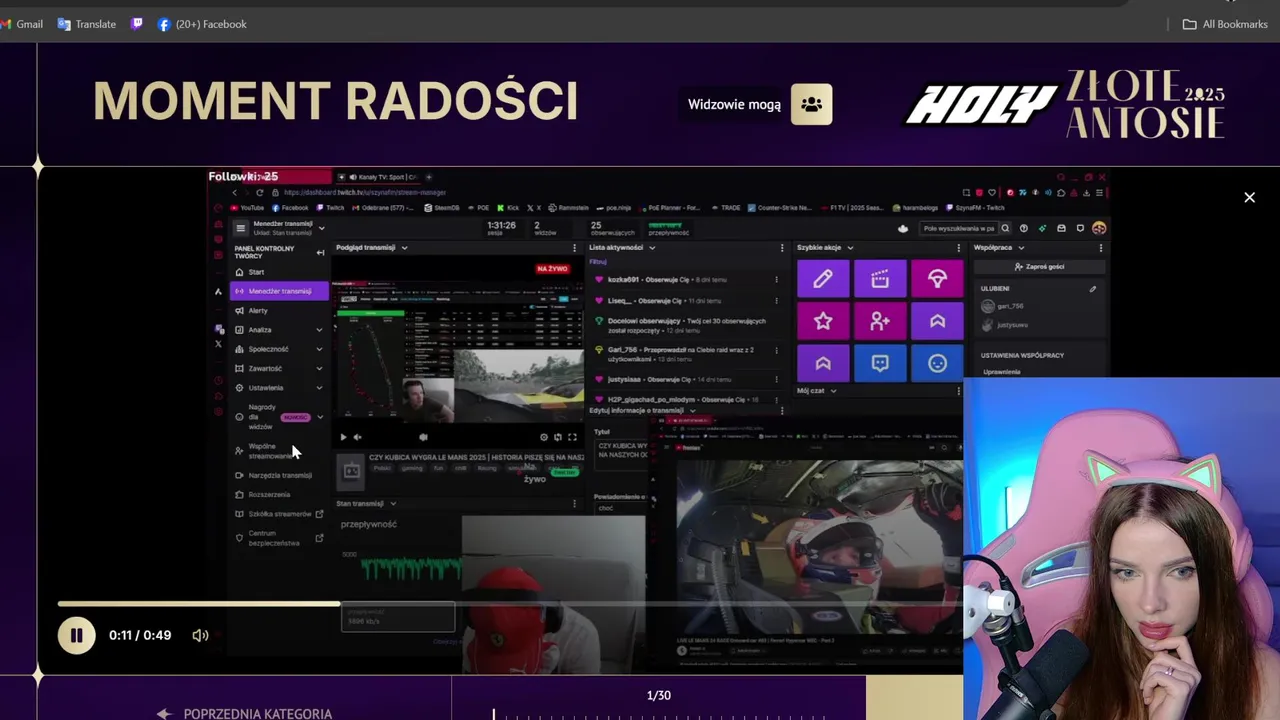1280x720 pixels.
Task: Click the chat bubble quick action tile
Action: pos(880,363)
